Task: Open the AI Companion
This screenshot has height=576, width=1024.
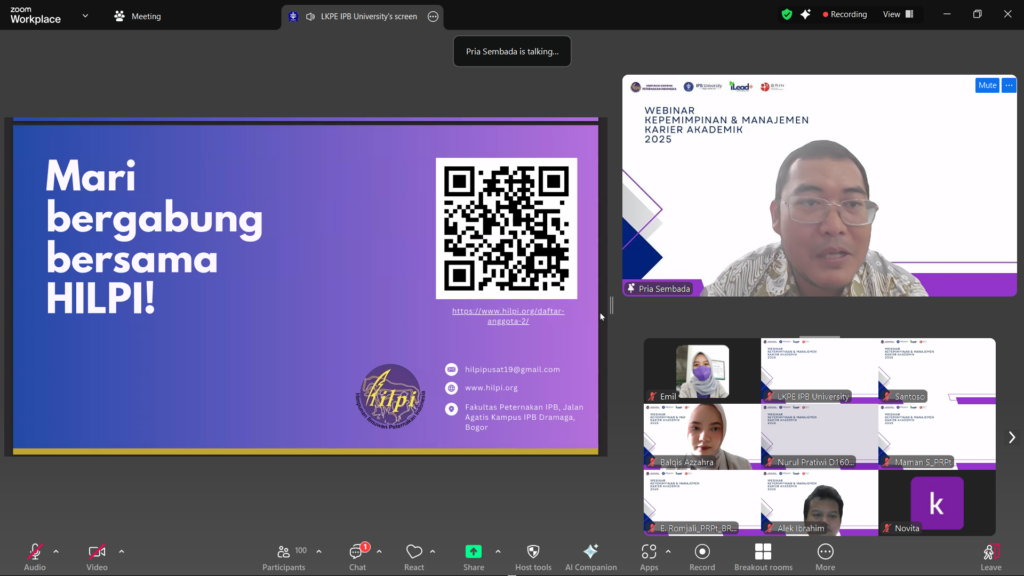Action: [590, 556]
